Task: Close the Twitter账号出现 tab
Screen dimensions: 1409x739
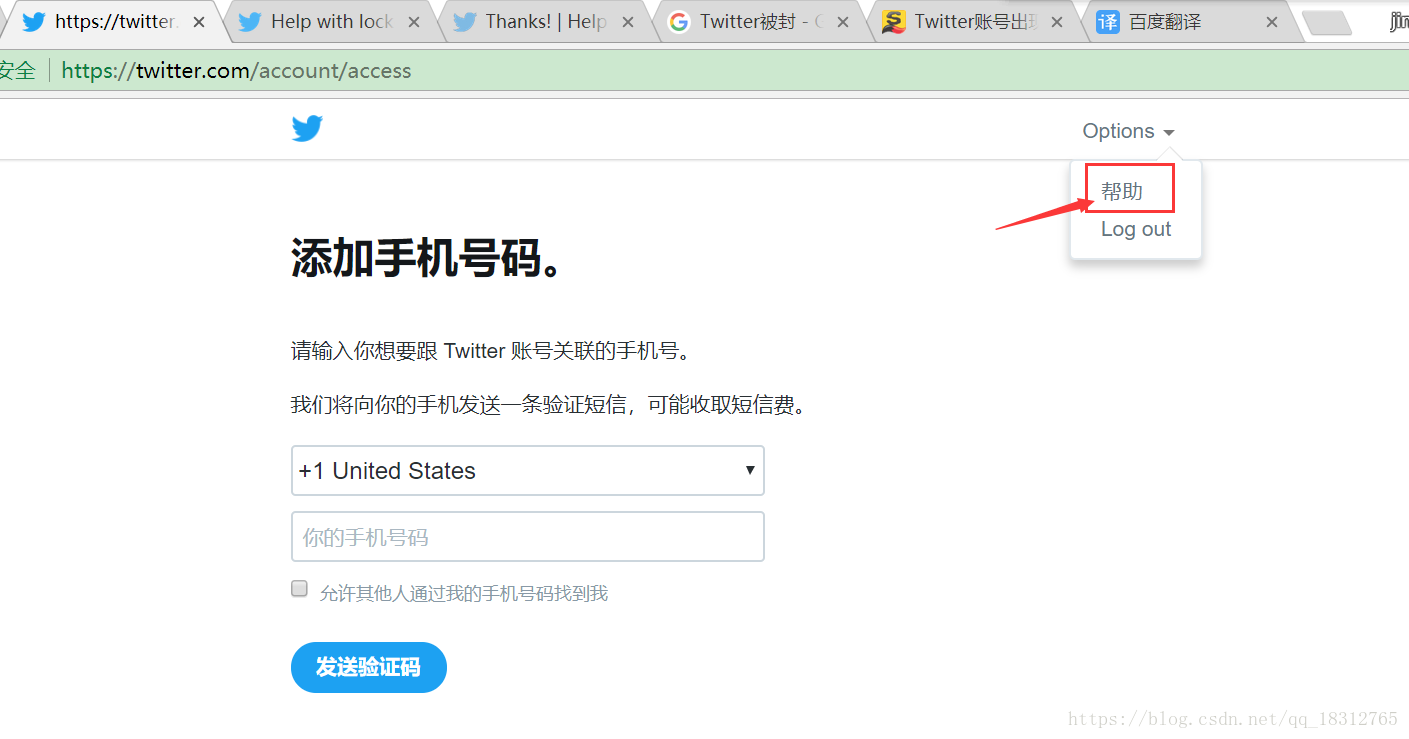Action: click(x=1057, y=22)
